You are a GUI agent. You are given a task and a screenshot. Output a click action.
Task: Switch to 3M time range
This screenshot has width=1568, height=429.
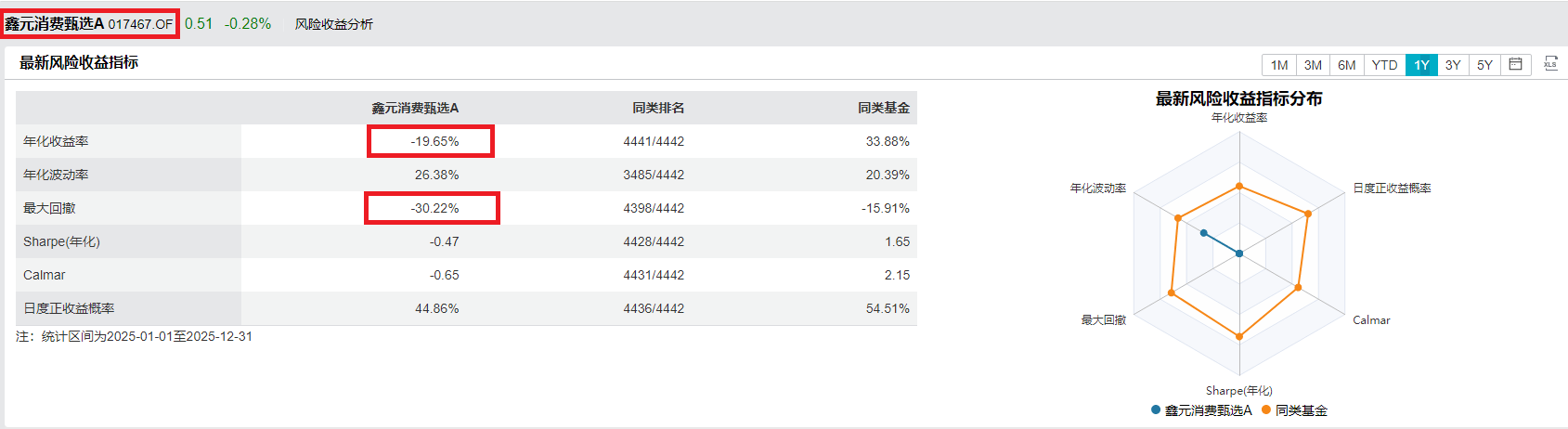[1313, 65]
